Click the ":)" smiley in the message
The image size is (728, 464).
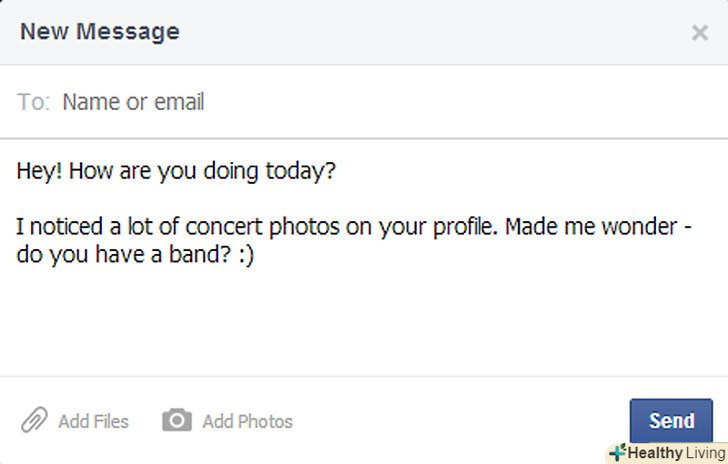(246, 255)
